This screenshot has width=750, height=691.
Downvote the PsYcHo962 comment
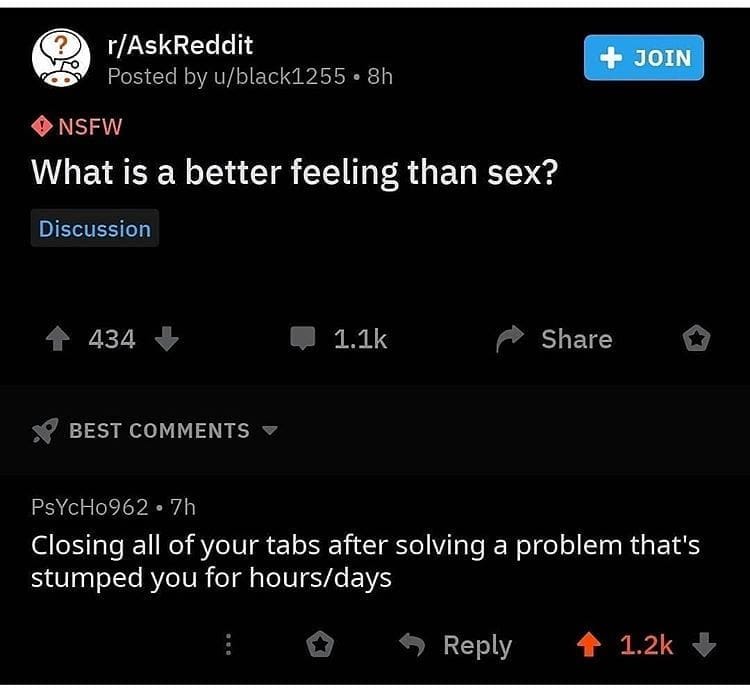[704, 646]
